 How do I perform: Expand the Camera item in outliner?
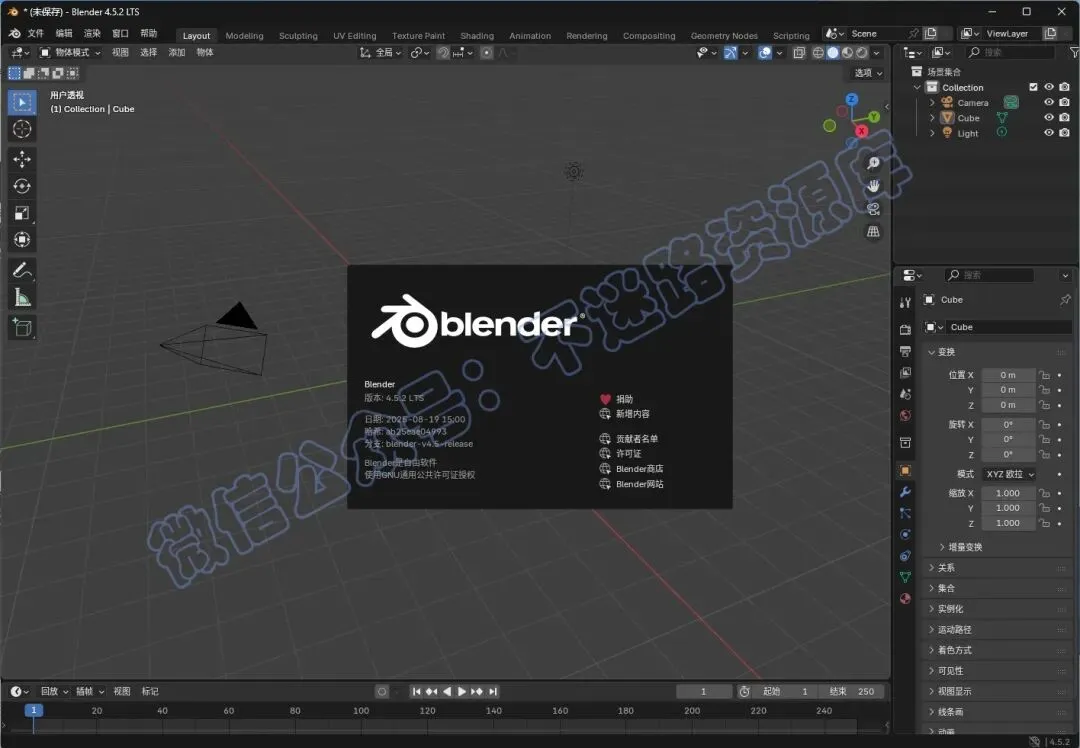[x=932, y=103]
